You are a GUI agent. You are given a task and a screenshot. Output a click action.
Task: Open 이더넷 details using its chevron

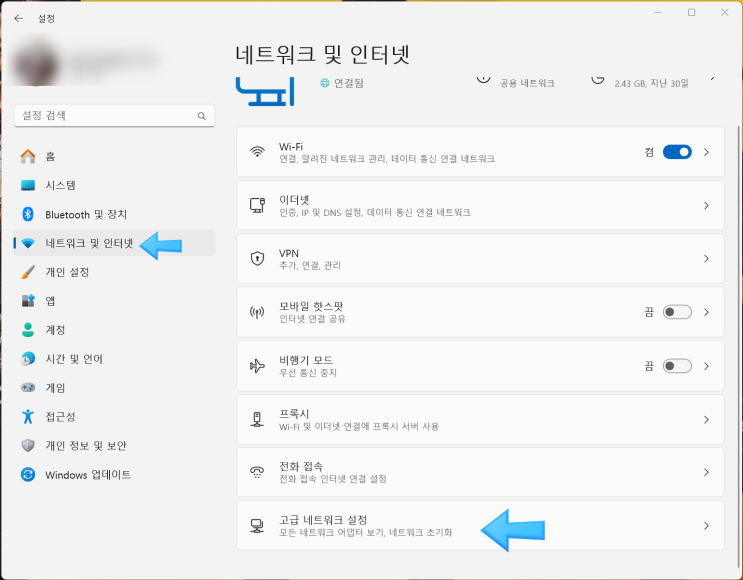tap(707, 206)
